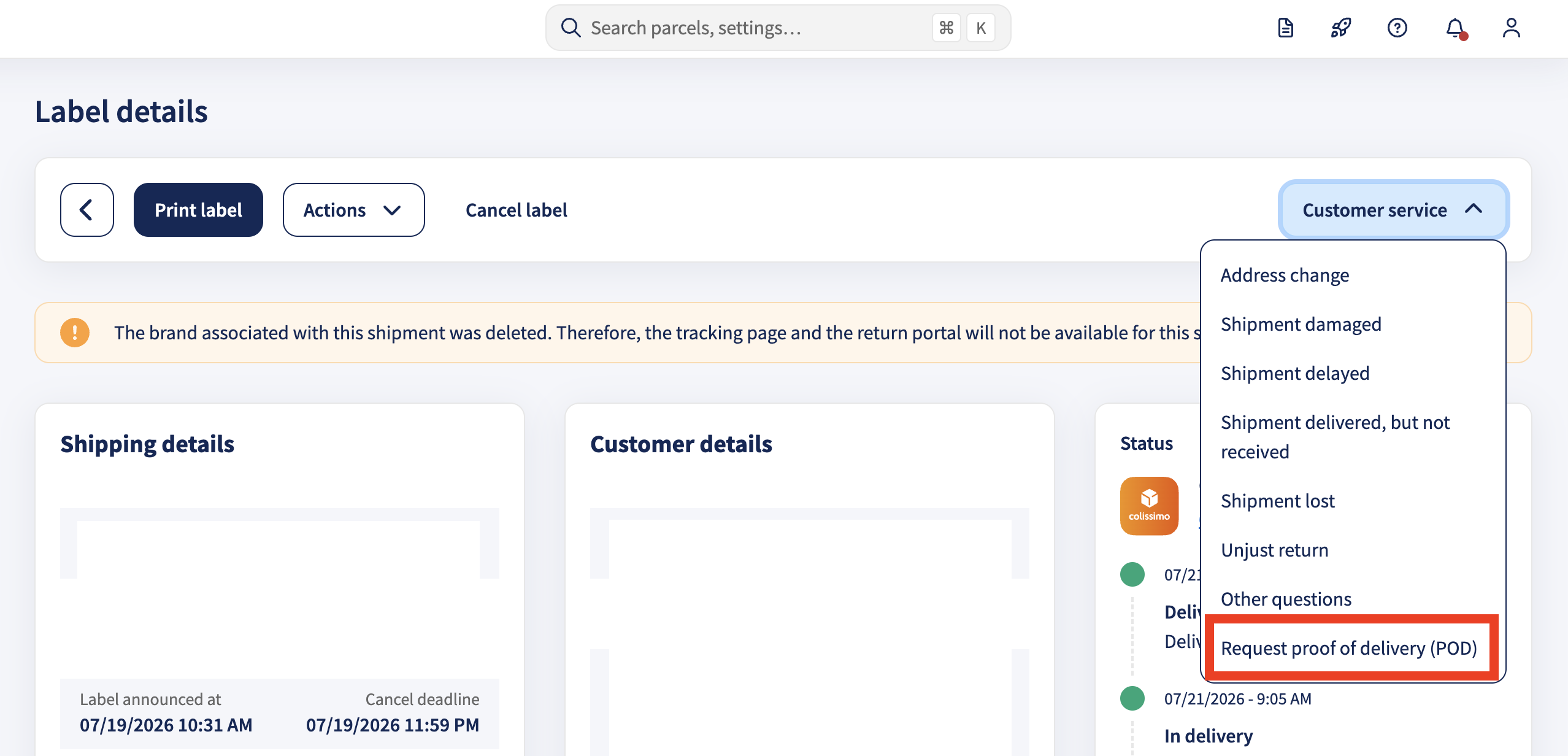Click the Colissimo carrier logo
This screenshot has width=1568, height=756.
pyautogui.click(x=1149, y=506)
